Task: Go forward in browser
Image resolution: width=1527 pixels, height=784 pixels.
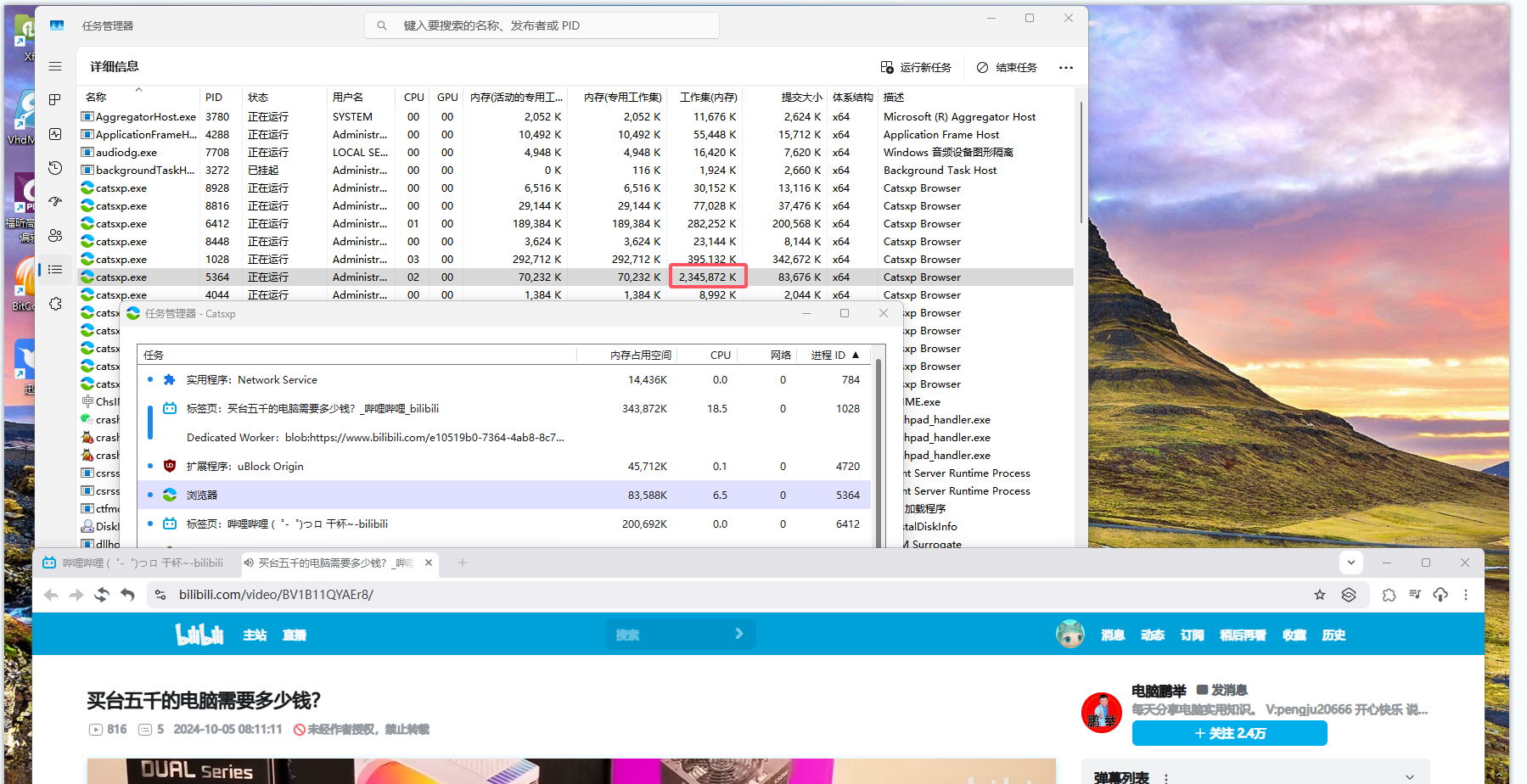Action: pos(76,595)
